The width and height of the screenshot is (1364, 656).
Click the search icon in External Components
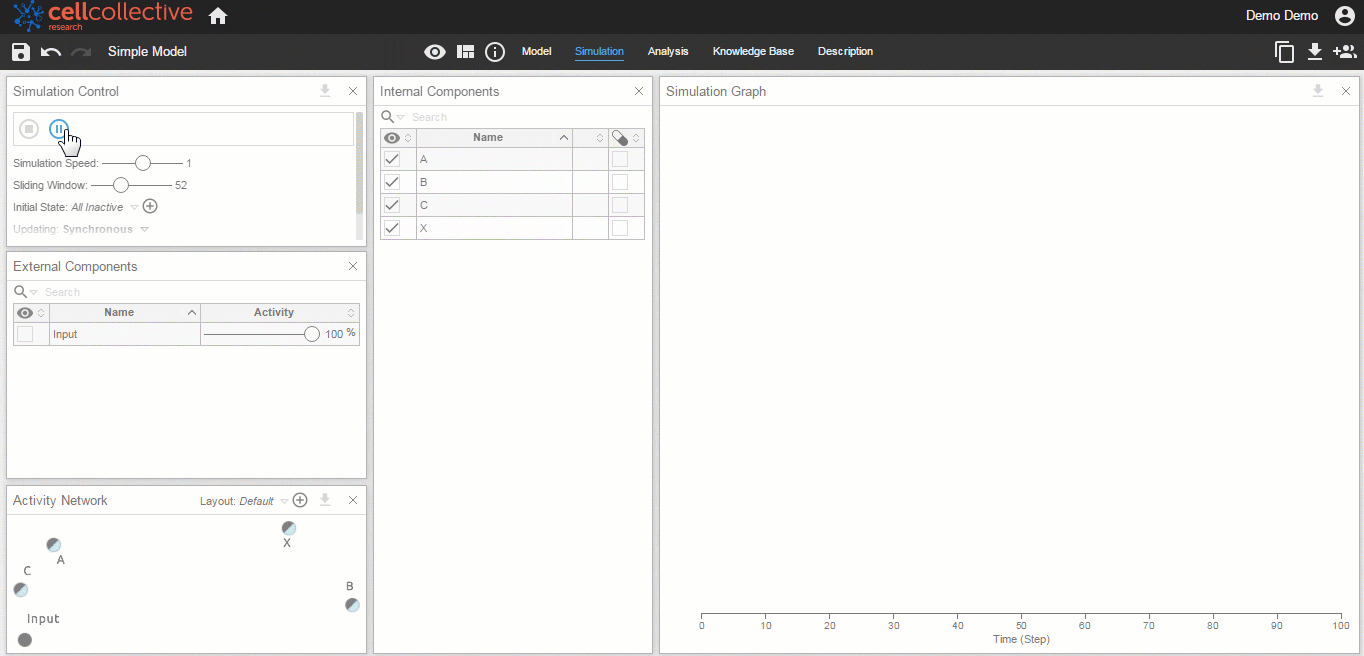tap(21, 292)
